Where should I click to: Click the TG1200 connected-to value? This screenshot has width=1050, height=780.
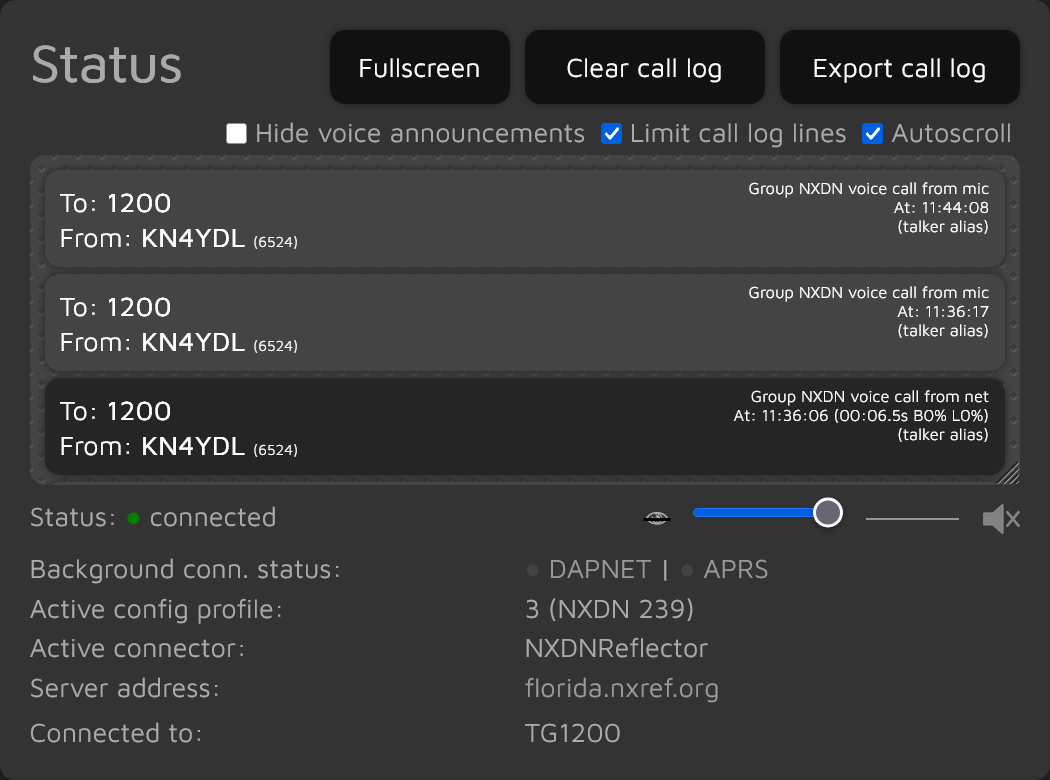pyautogui.click(x=572, y=734)
